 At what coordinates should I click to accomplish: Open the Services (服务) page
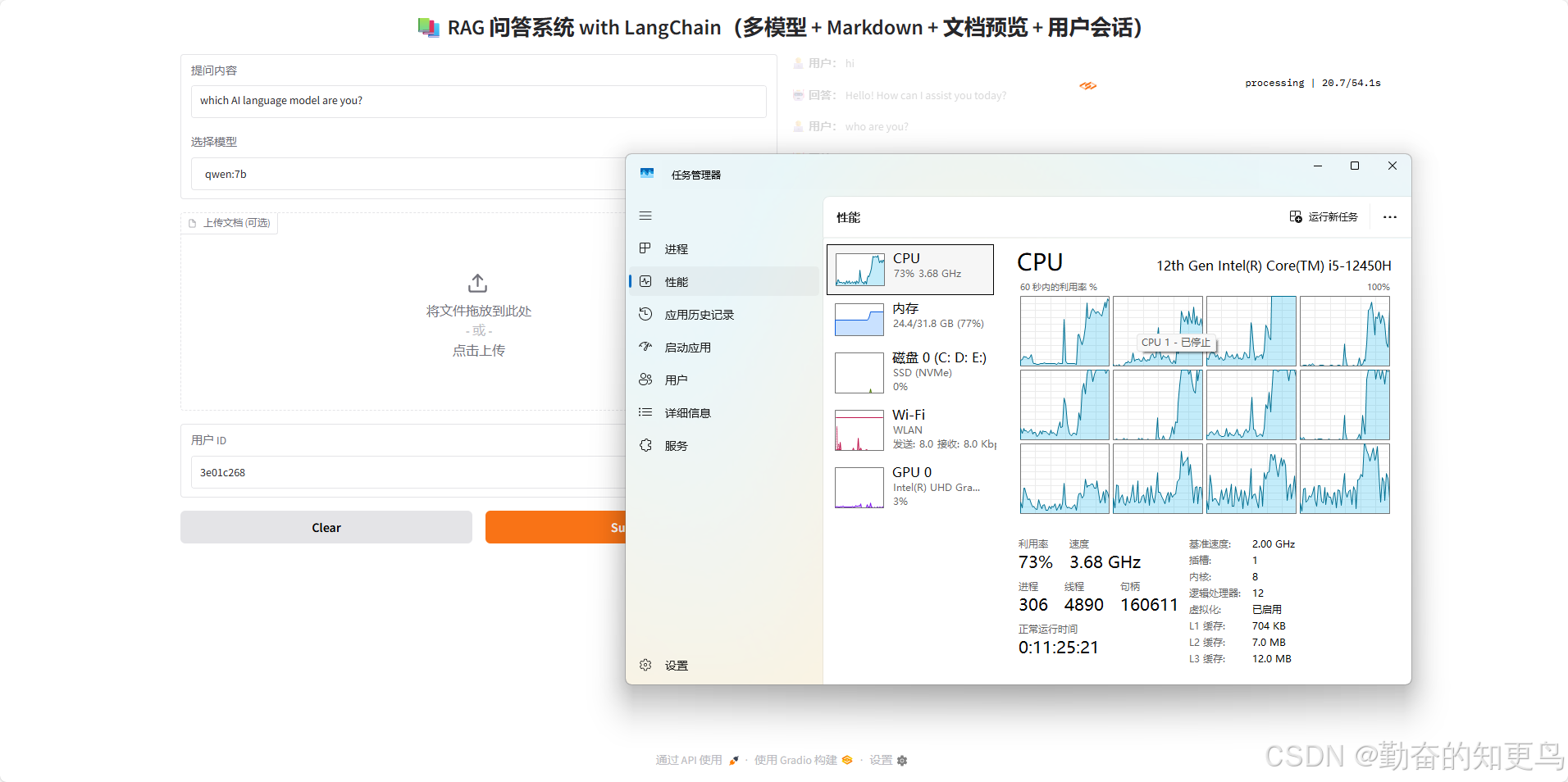723,446
